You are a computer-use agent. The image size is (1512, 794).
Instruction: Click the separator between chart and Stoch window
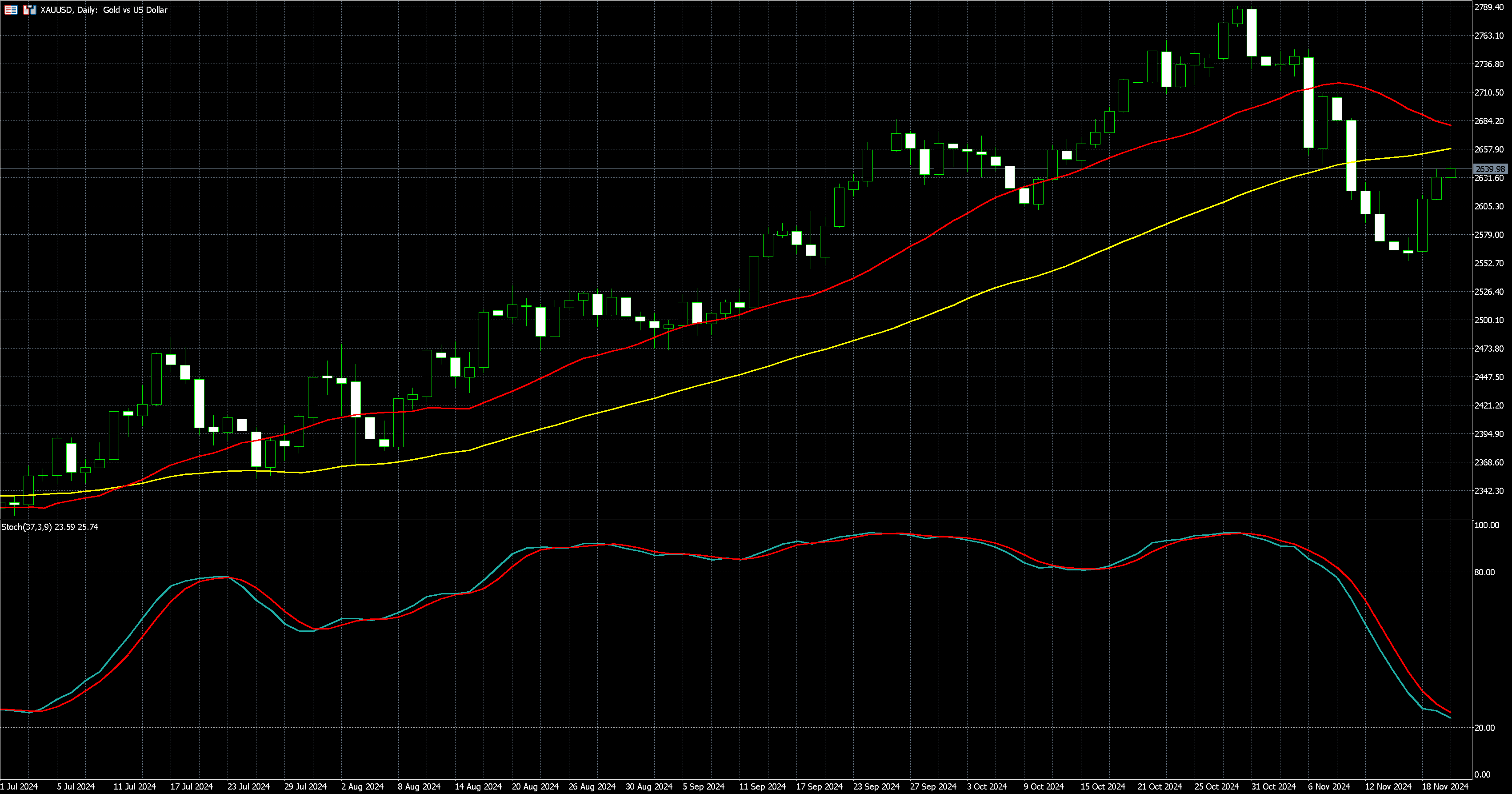[734, 519]
